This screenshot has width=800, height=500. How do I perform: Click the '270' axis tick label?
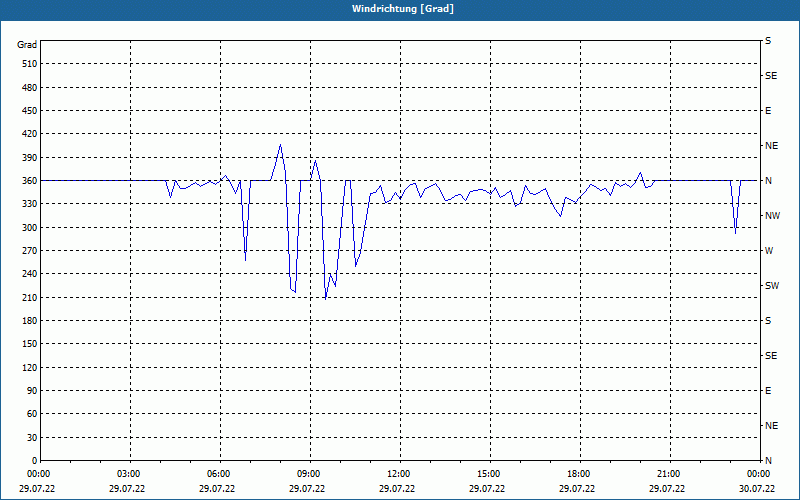(30, 251)
